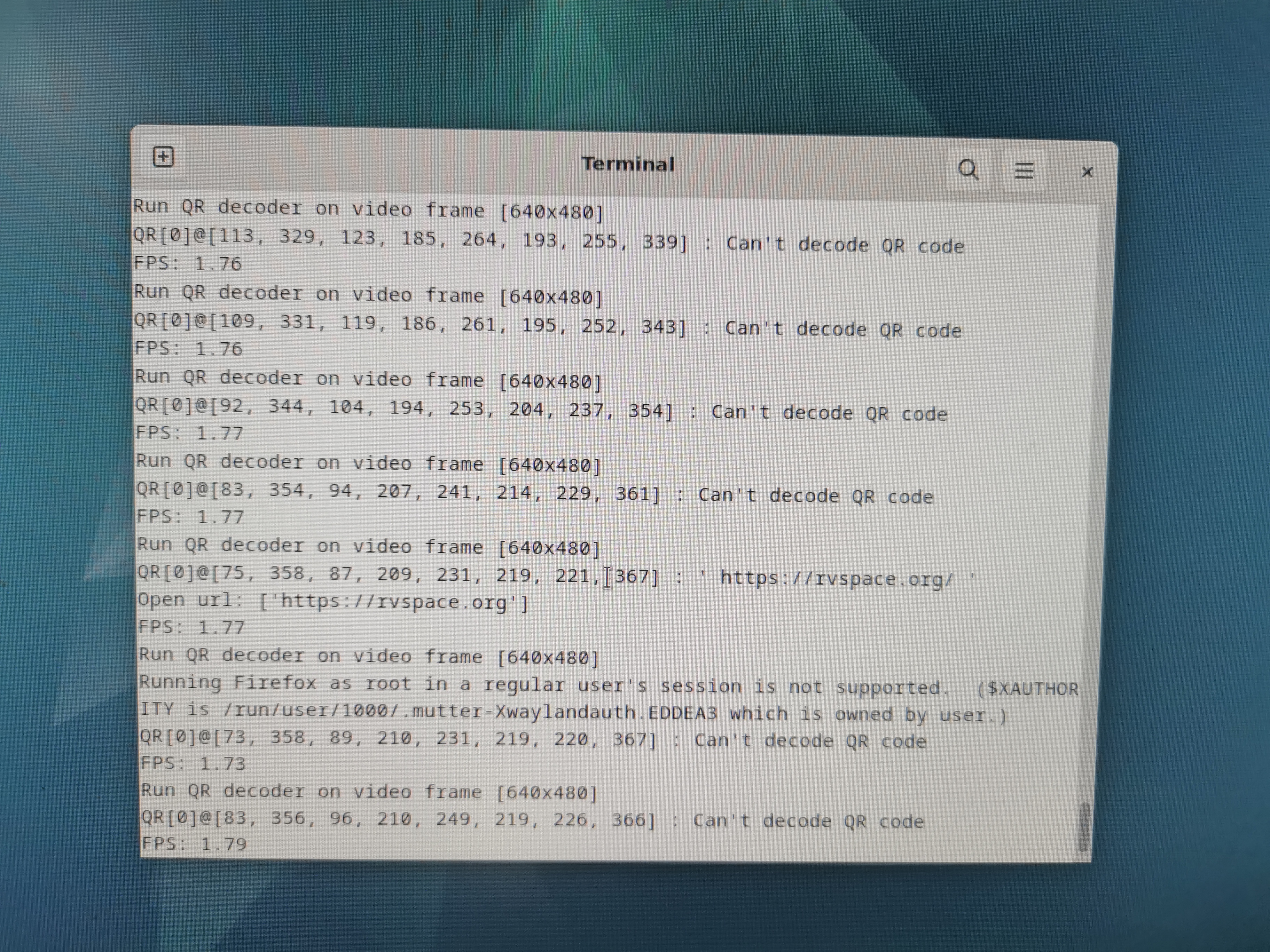Click the QR line starting with [73, 358
This screenshot has height=952, width=1270.
click(x=533, y=739)
